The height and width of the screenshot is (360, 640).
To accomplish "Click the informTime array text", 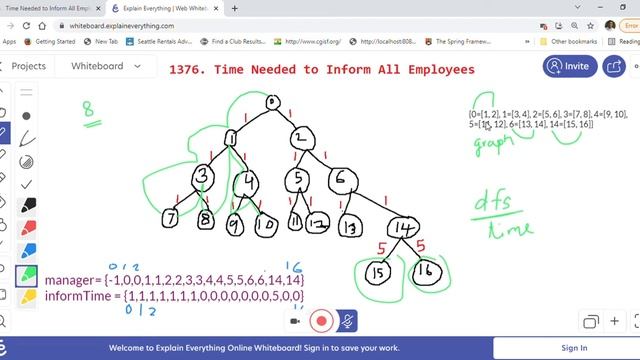I will (174, 296).
